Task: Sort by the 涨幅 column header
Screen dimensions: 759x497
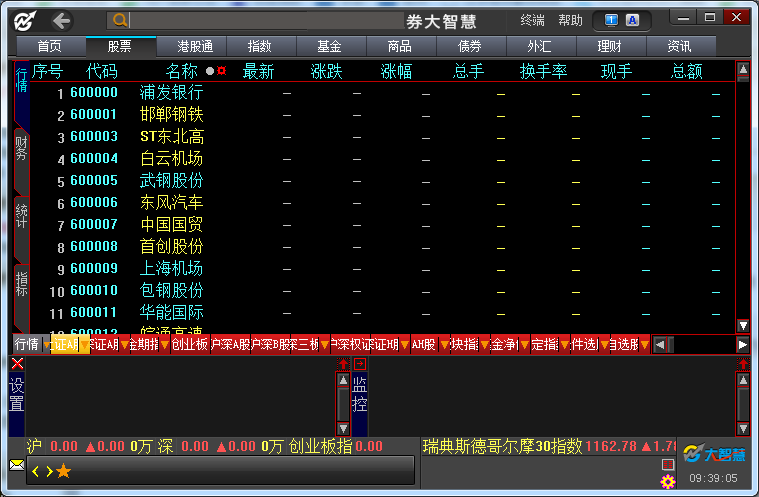Action: coord(396,72)
